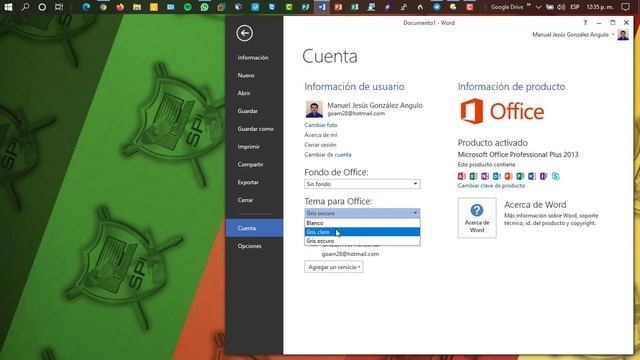The width and height of the screenshot is (640, 360).
Task: Launch Microsoft Edge from the taskbar
Action: coord(86,7)
